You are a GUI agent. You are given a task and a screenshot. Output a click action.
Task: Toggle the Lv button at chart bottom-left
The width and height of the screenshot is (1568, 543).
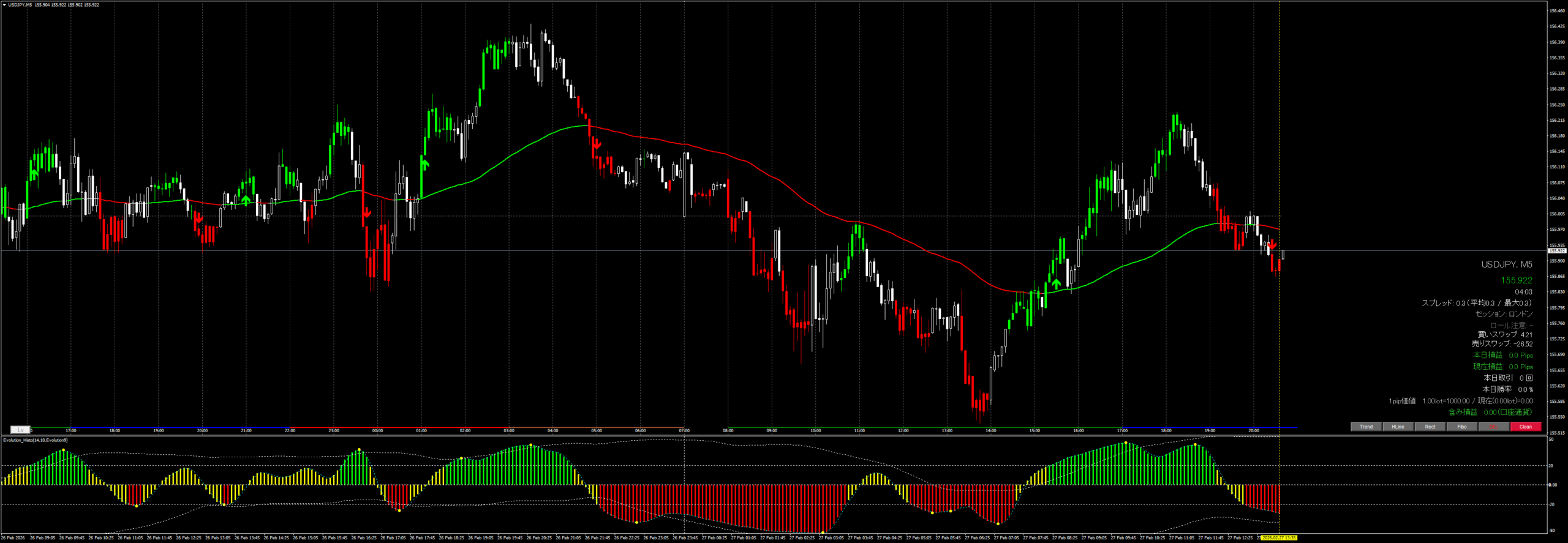point(20,430)
